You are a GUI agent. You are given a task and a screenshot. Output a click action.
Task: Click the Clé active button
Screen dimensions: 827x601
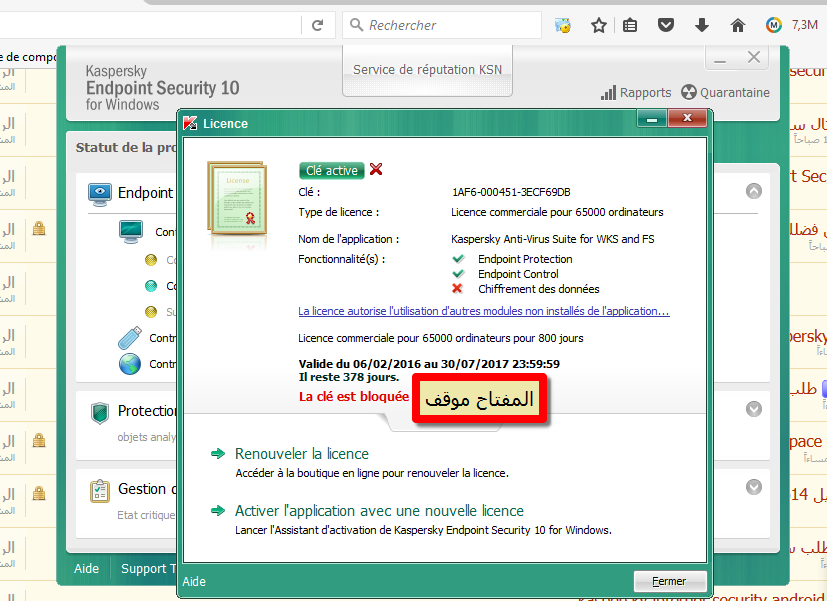coord(332,170)
